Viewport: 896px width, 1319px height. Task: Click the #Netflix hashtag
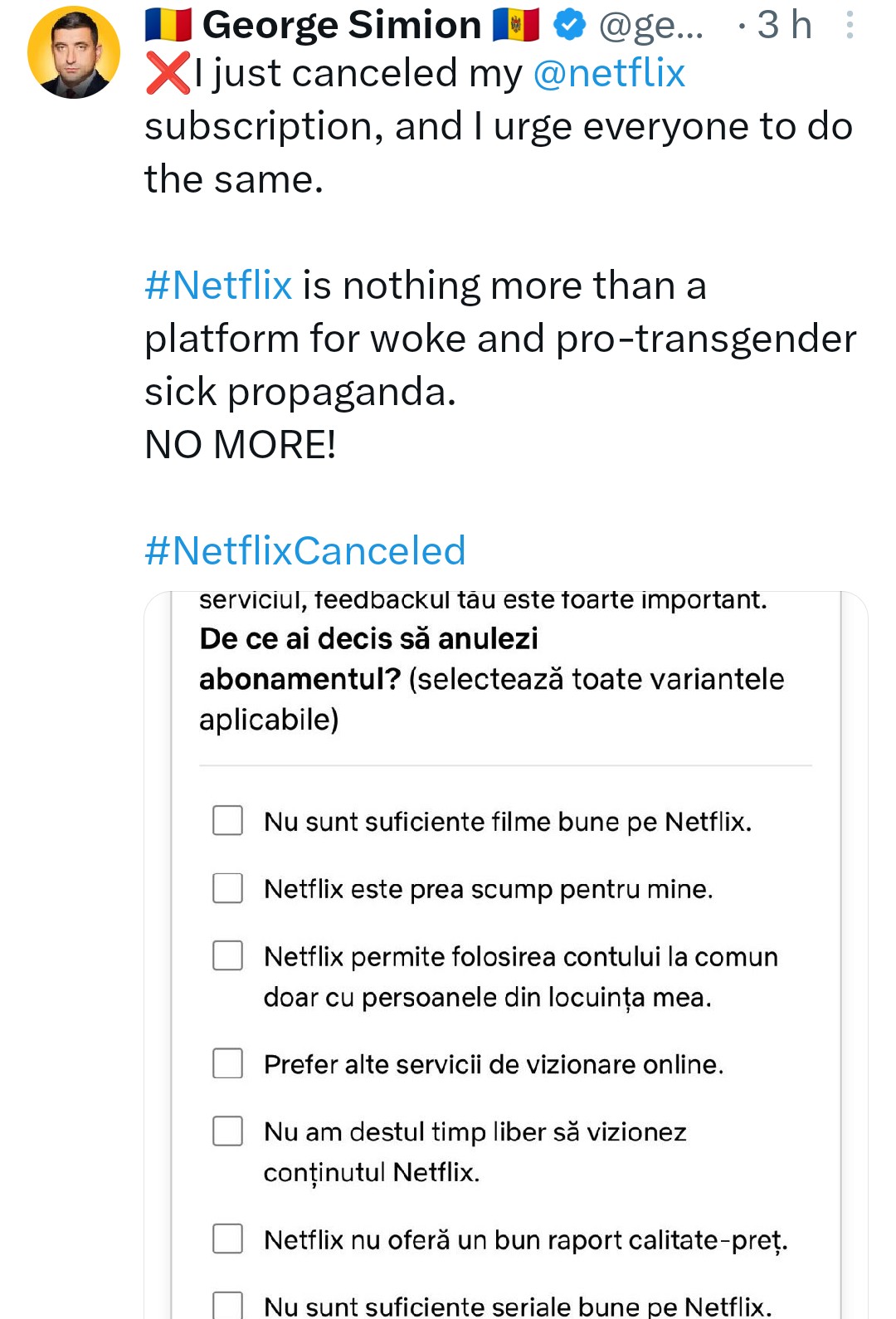tap(218, 286)
